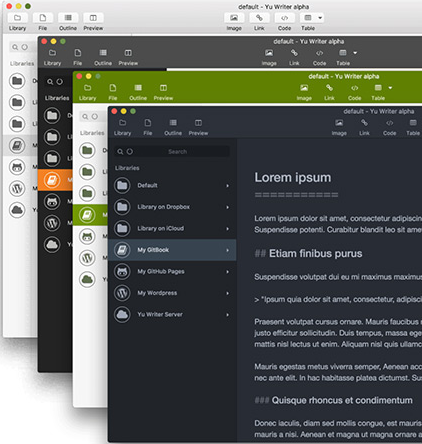Select the Library on iCloud item
422x444 pixels.
(x=172, y=228)
